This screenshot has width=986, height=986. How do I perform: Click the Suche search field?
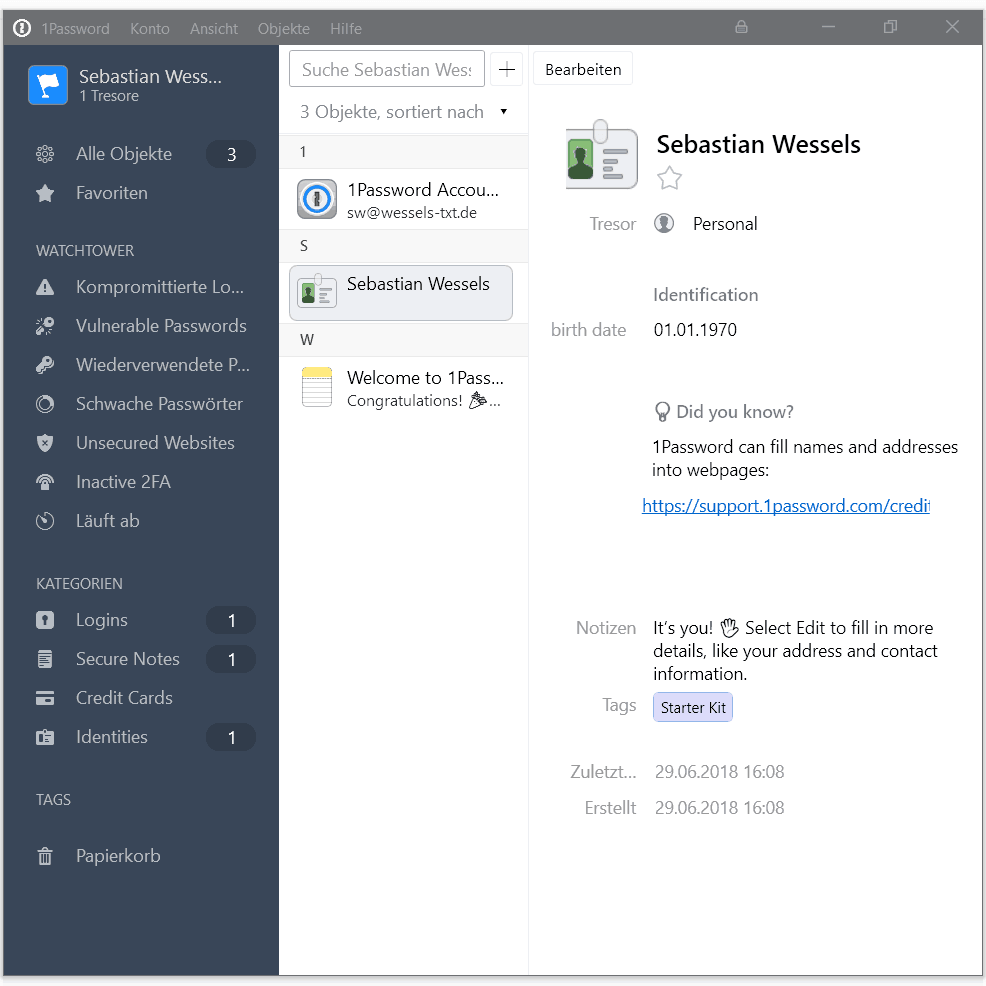pyautogui.click(x=387, y=69)
